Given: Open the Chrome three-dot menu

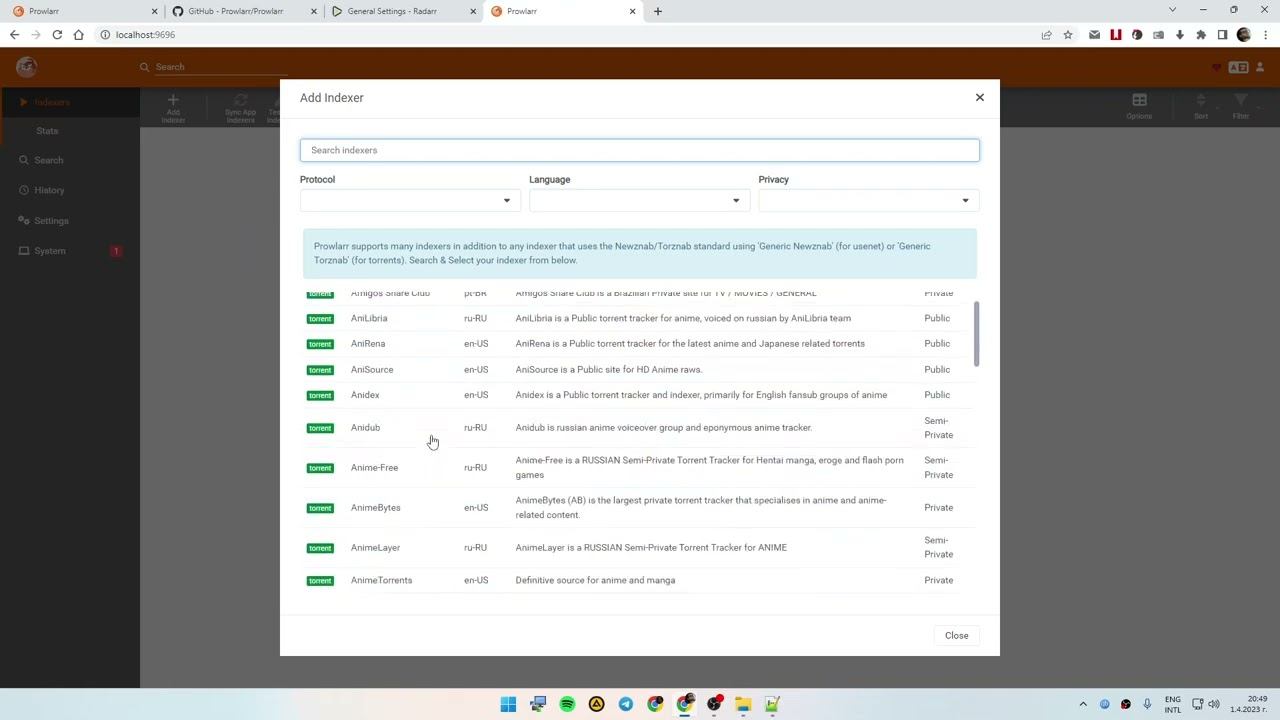Looking at the screenshot, I should point(1265,35).
